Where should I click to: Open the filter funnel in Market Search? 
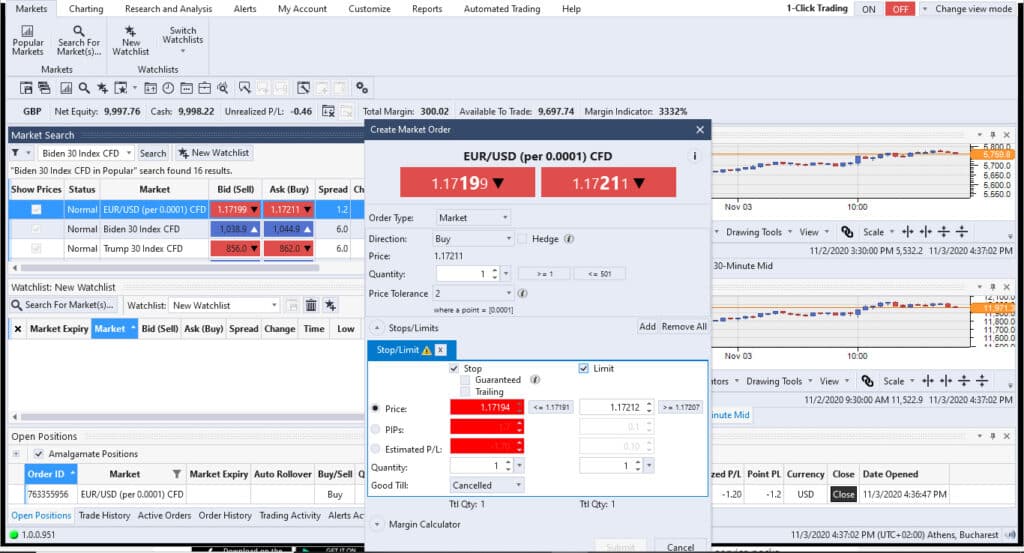click(15, 153)
